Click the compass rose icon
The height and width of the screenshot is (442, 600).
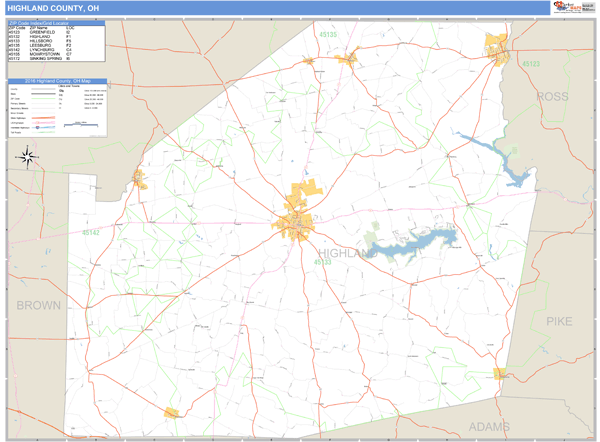[x=27, y=155]
